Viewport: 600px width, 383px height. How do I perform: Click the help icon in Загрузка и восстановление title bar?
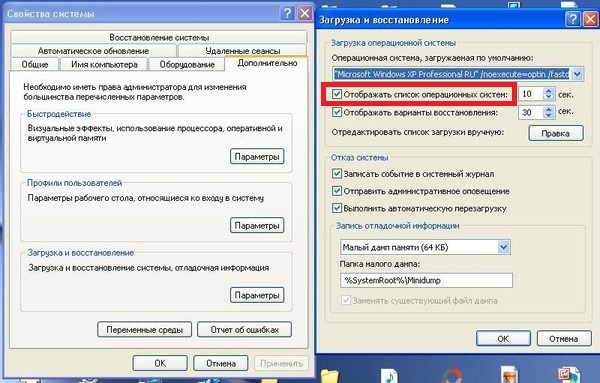point(573,19)
